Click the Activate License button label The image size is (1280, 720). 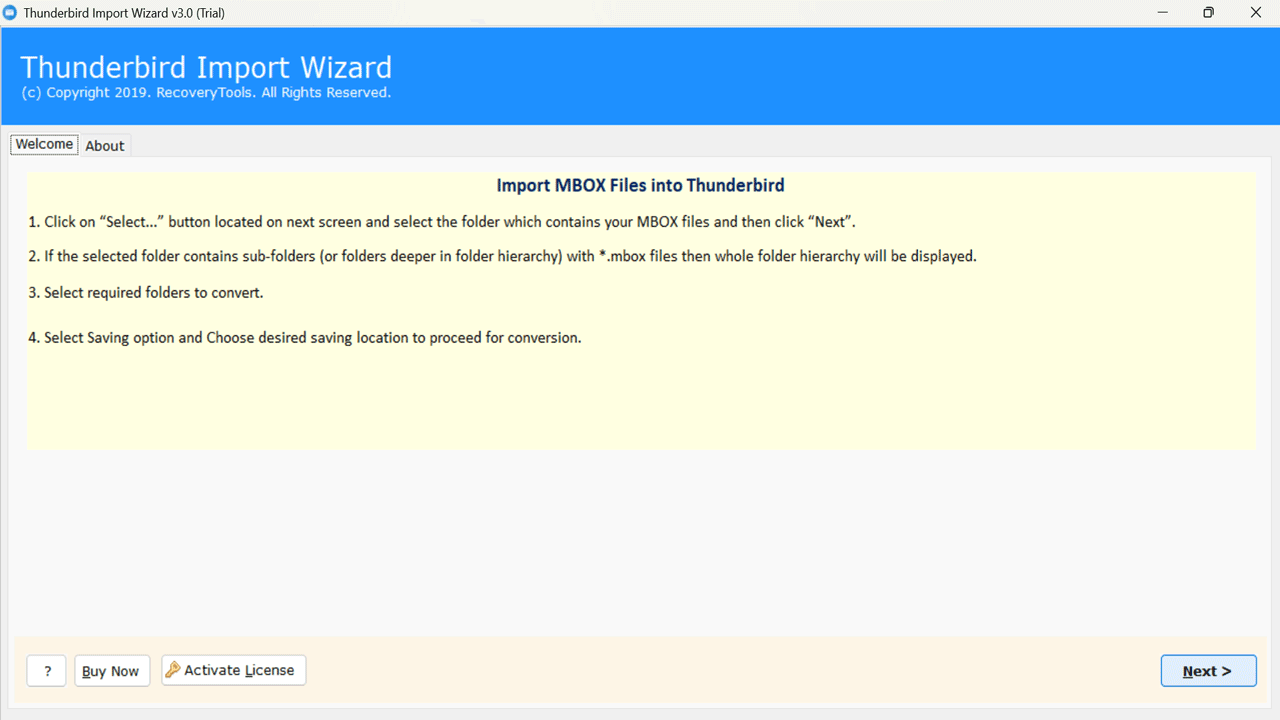click(239, 670)
